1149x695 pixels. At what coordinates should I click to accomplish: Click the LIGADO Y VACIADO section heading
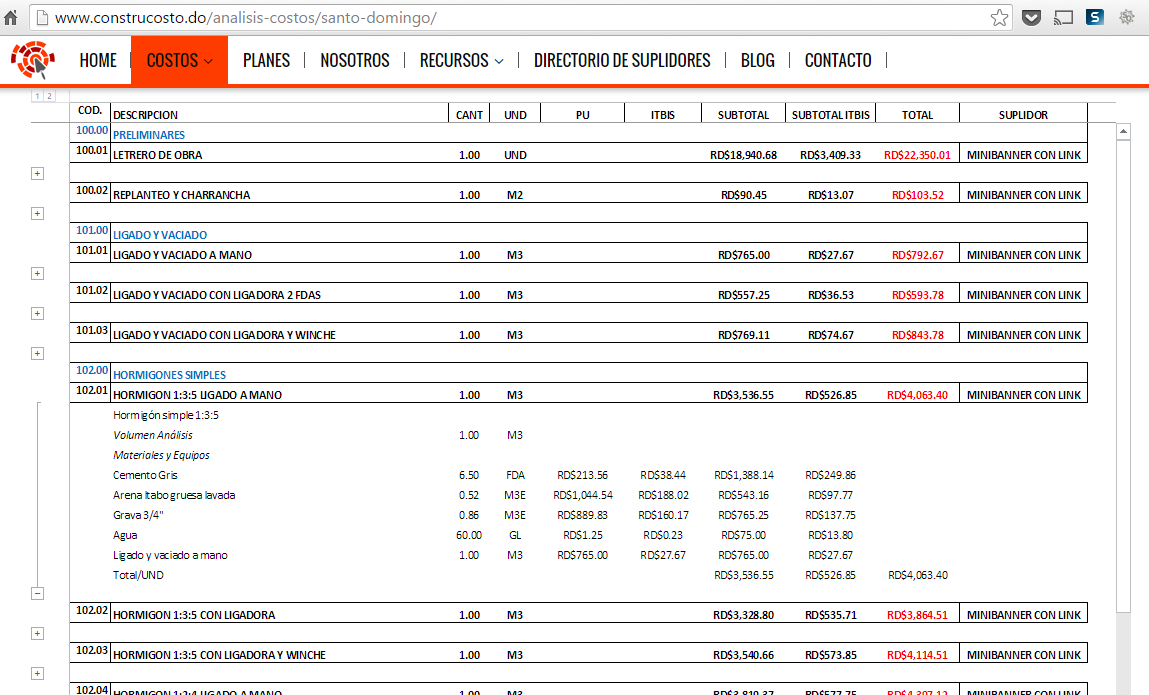pyautogui.click(x=160, y=235)
